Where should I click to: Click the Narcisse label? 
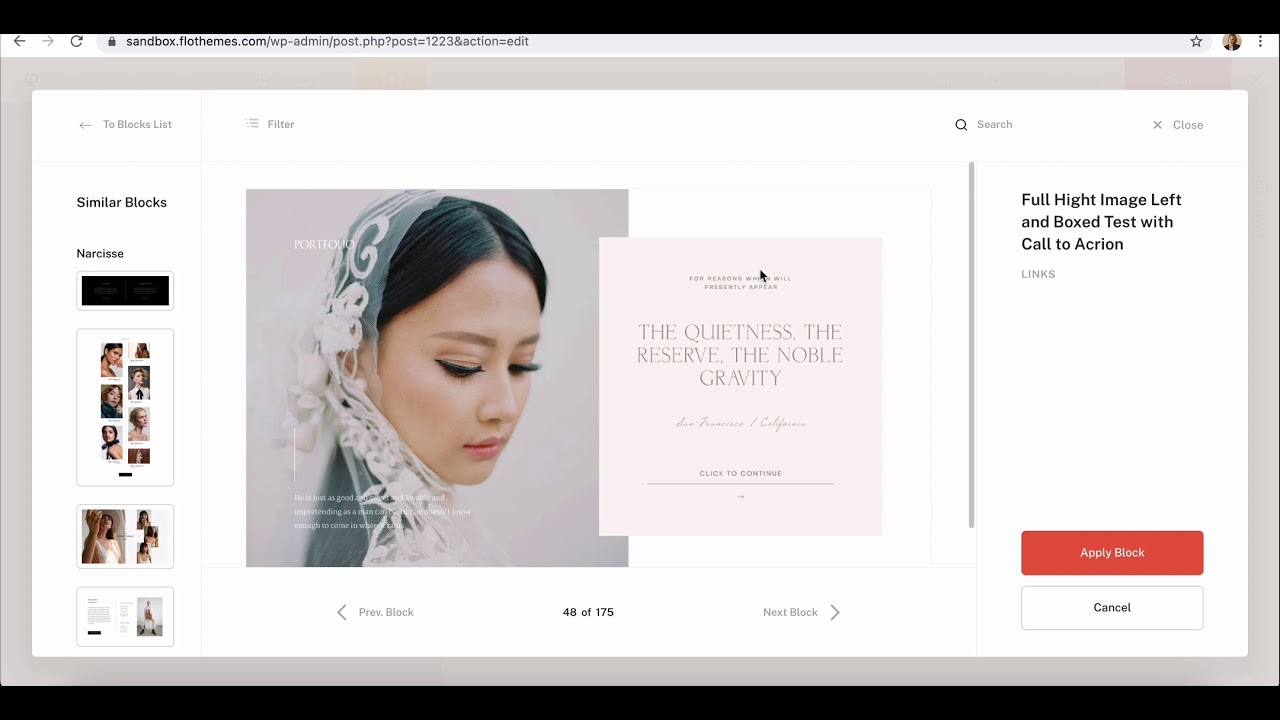[x=100, y=253]
